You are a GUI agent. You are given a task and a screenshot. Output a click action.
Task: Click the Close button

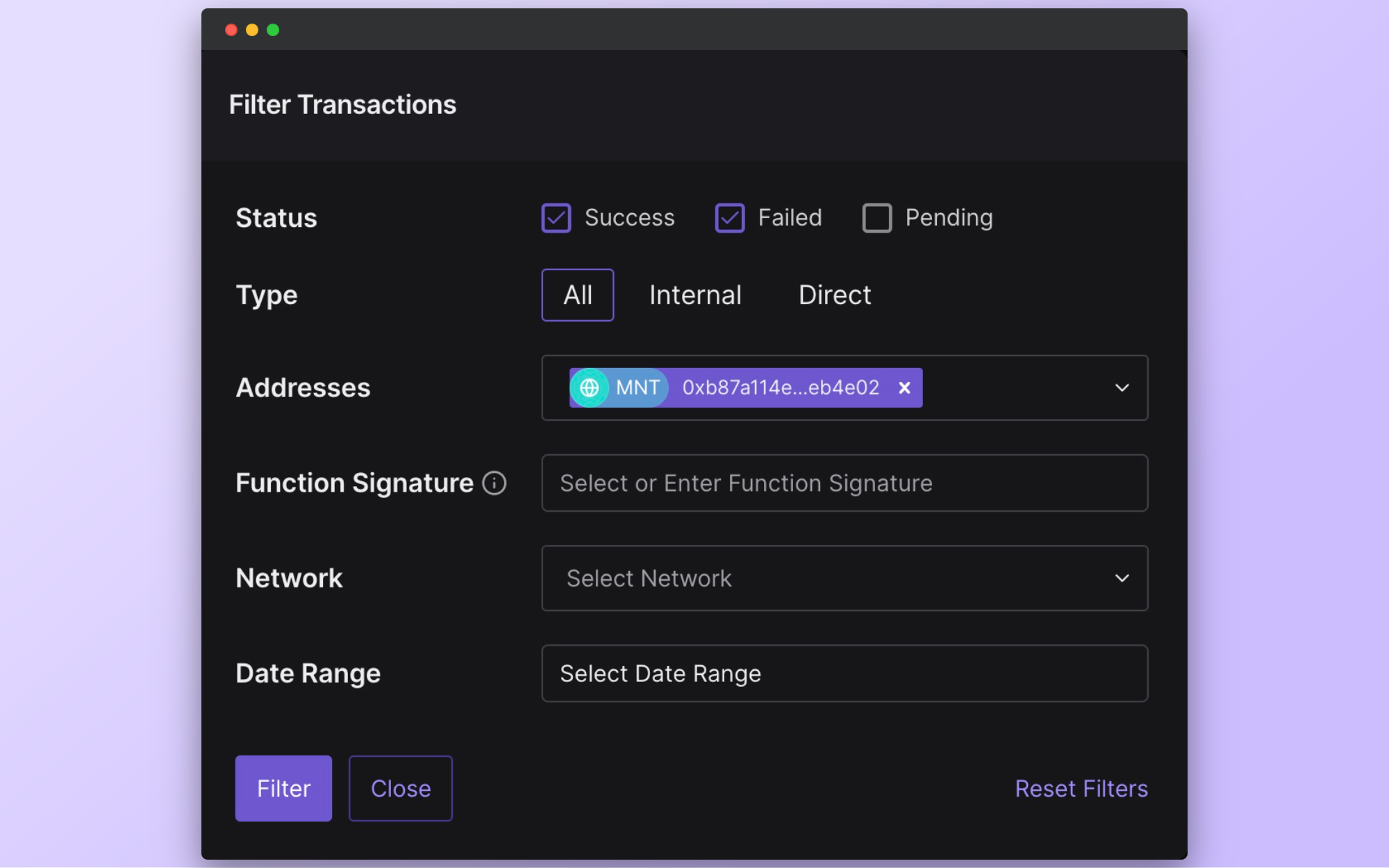click(400, 788)
